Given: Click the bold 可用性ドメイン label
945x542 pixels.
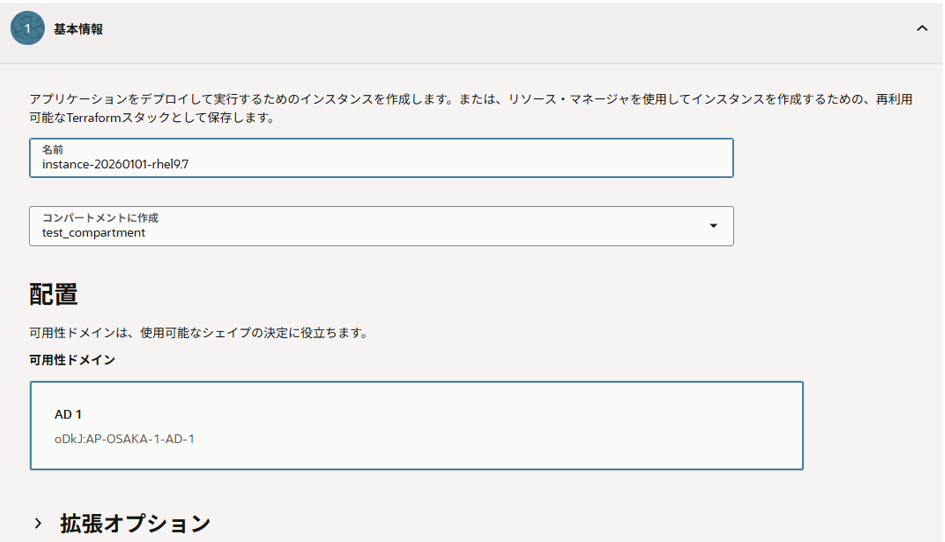Looking at the screenshot, I should click(x=72, y=360).
